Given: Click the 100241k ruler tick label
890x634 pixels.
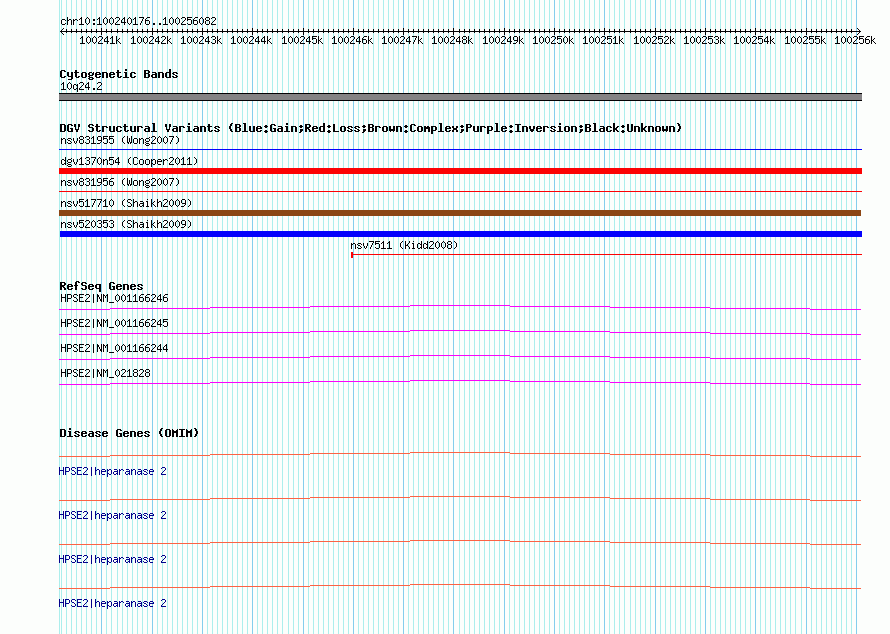Looking at the screenshot, I should tap(100, 40).
